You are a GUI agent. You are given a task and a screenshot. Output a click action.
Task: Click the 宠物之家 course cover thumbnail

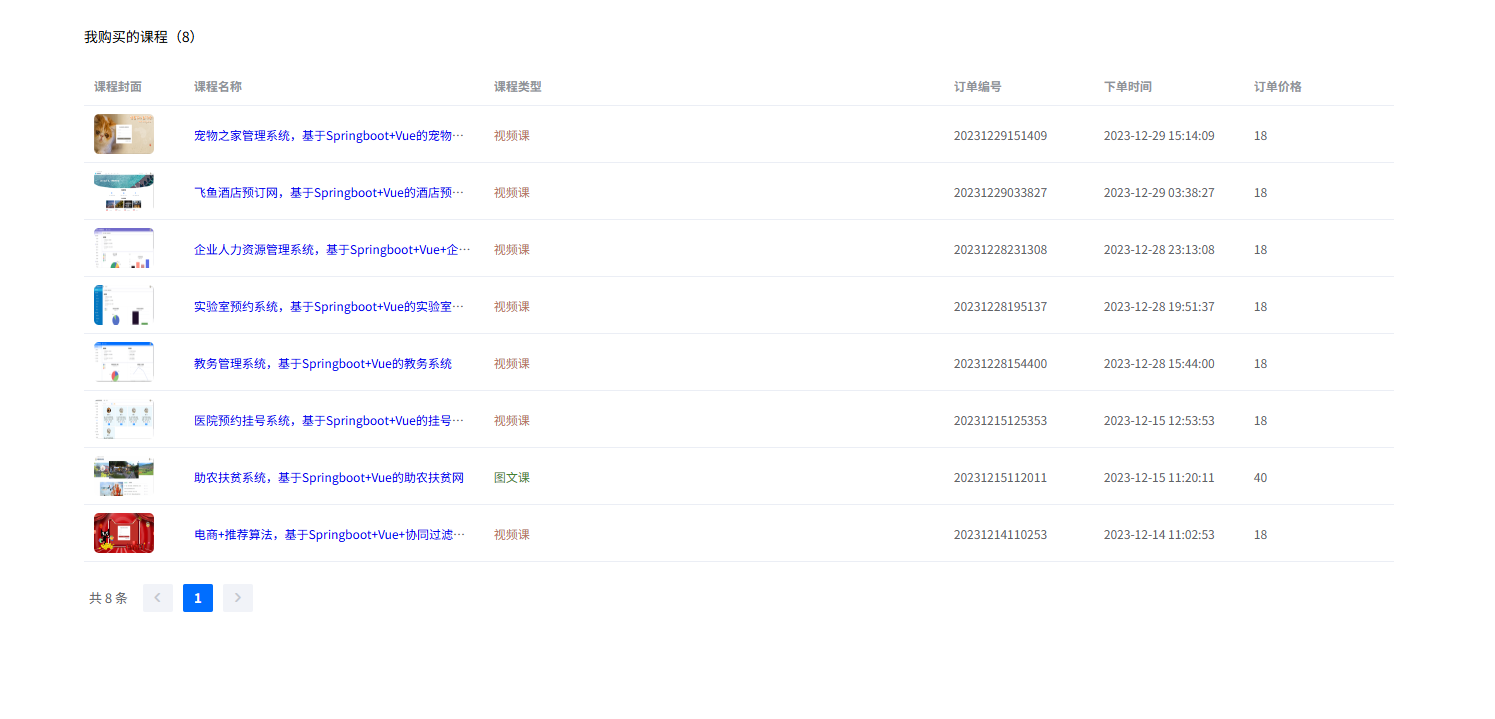[124, 134]
